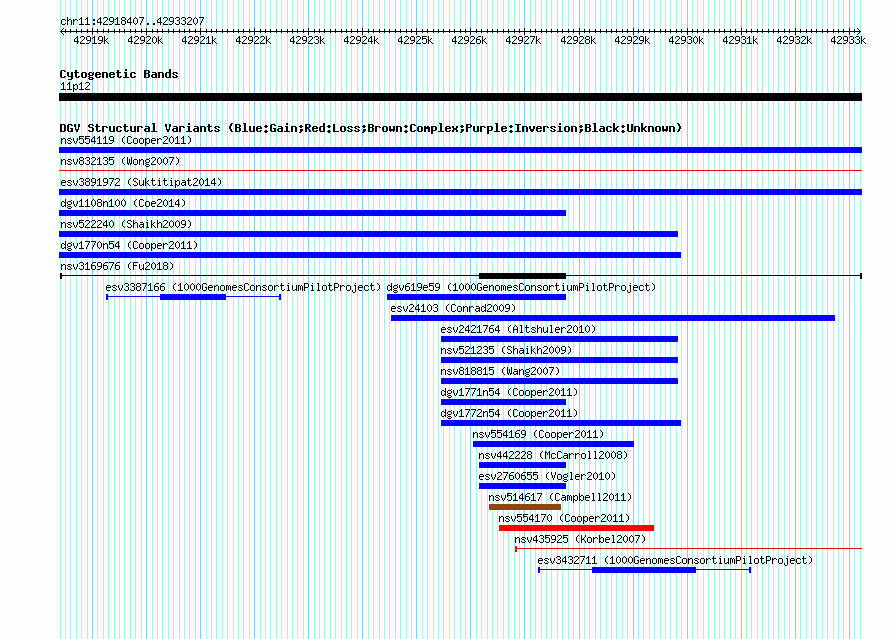Click the esv24103 (Conrad2009) label
Viewport: 890px width, 639px height.
coord(453,308)
